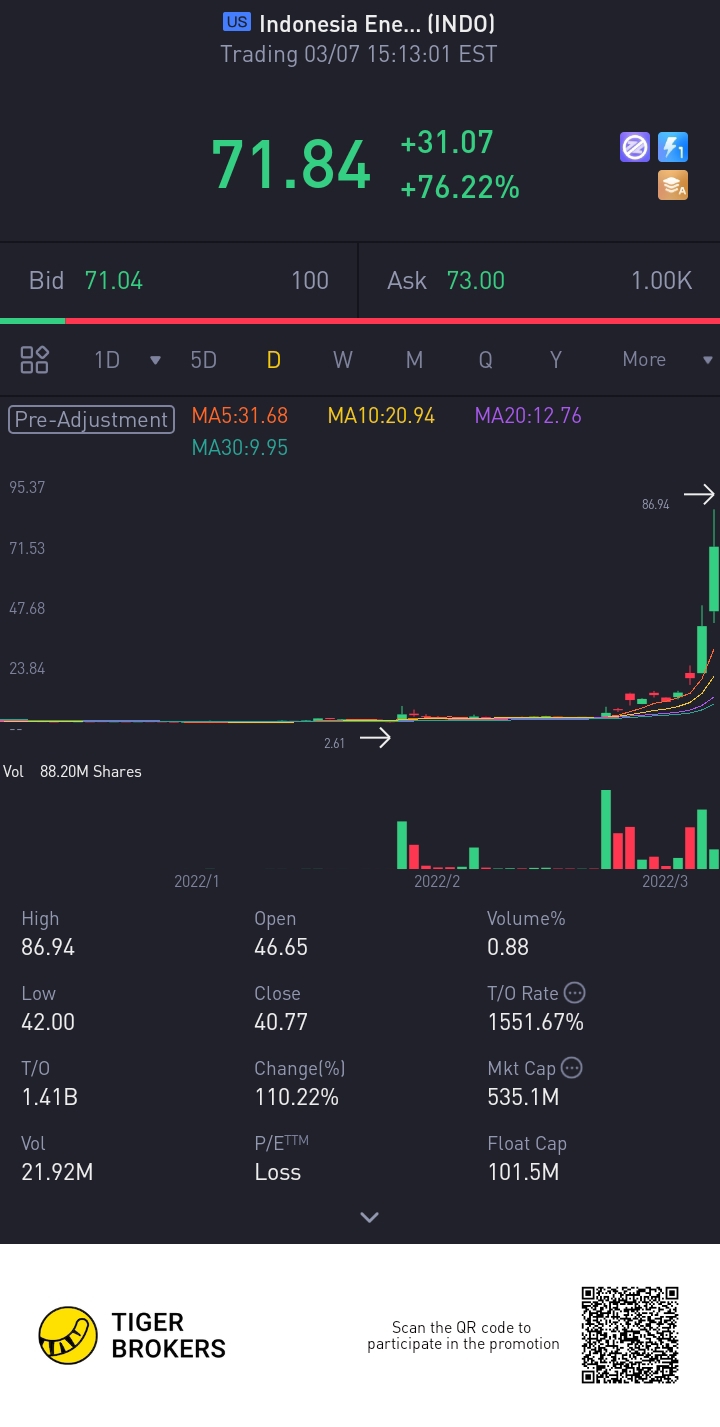Toggle the Pre-Adjustment price setting
This screenshot has height=1427, width=720.
click(91, 419)
